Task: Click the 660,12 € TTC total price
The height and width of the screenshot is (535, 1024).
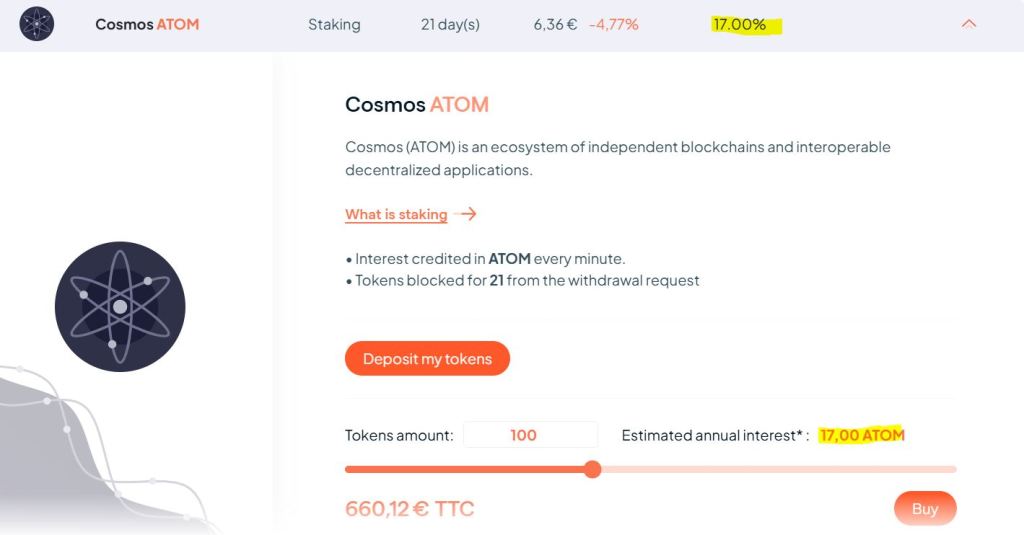Action: [409, 509]
